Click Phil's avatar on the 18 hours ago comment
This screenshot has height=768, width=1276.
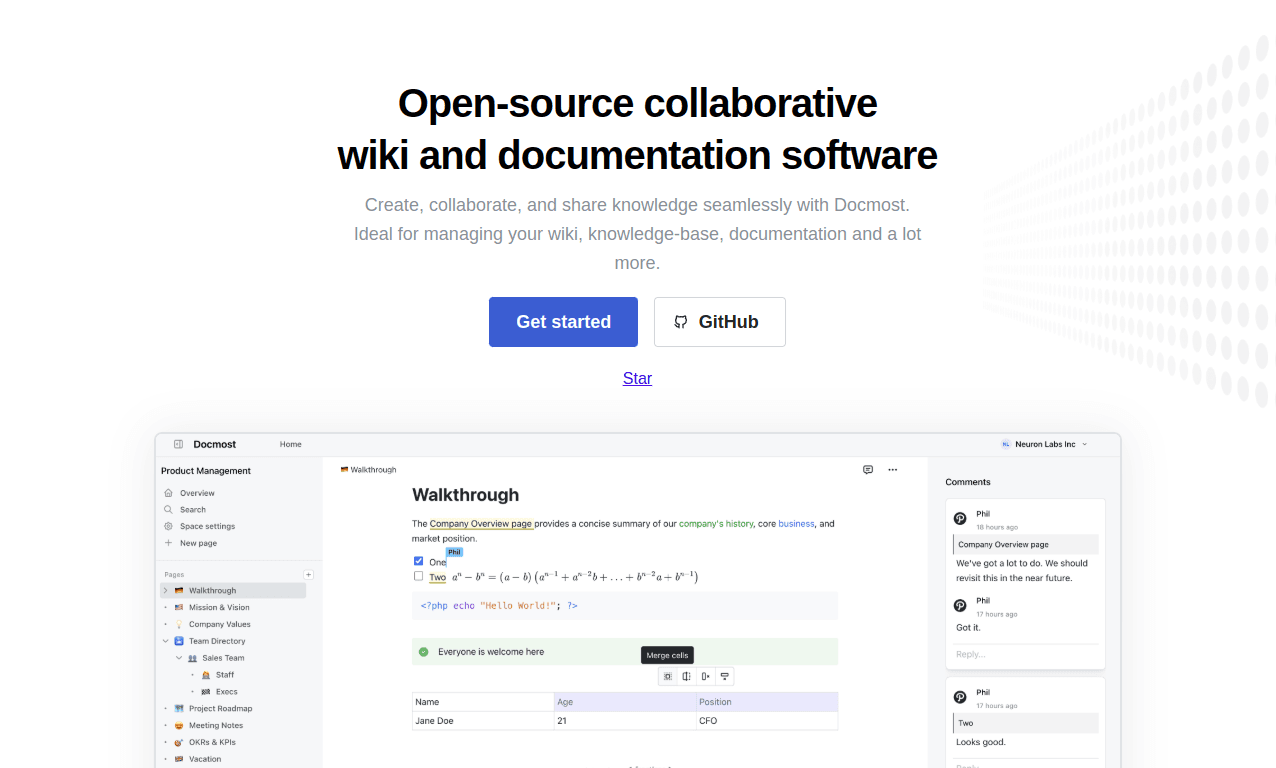(x=960, y=519)
